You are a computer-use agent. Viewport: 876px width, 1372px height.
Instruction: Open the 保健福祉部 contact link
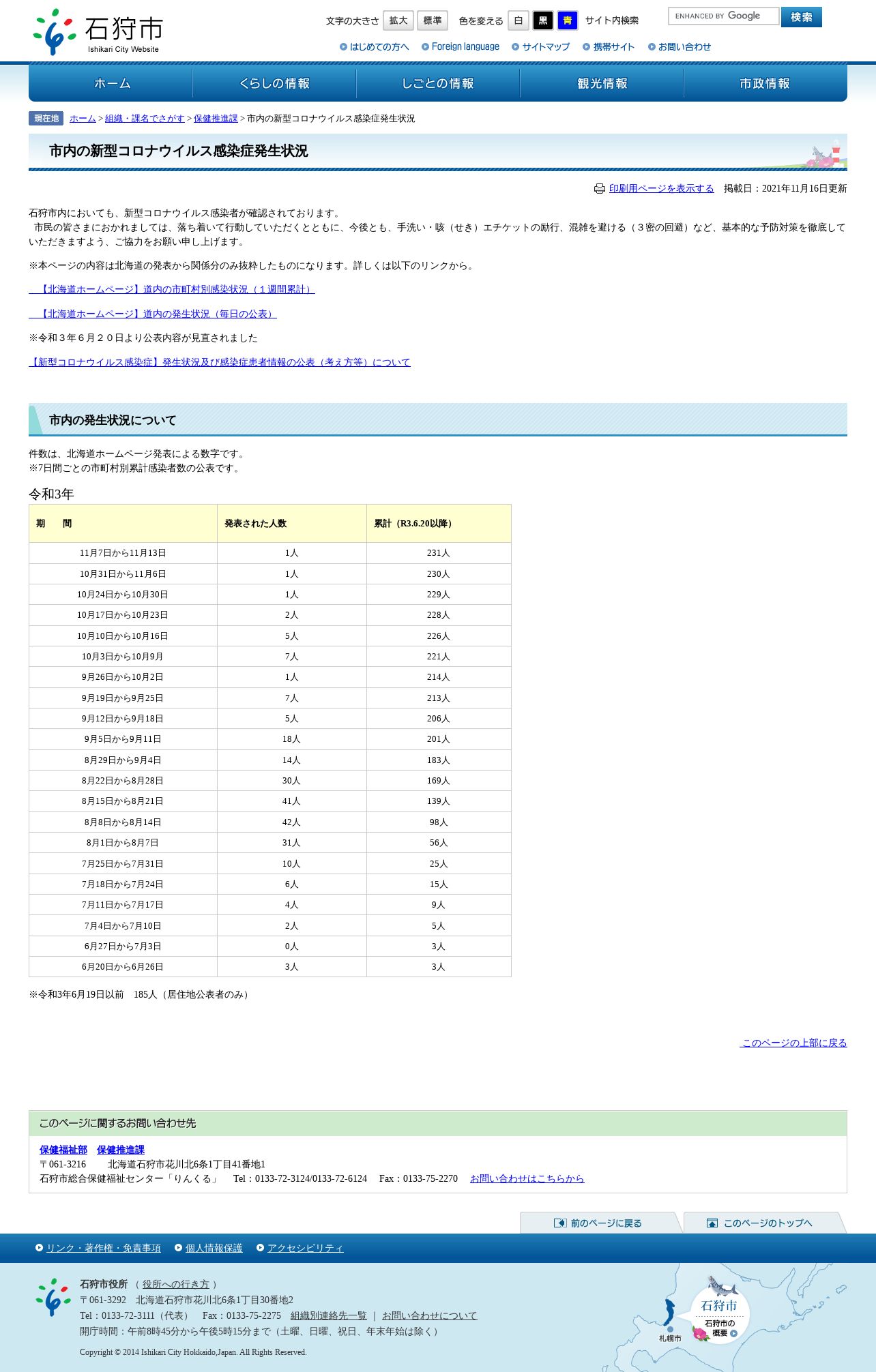(x=63, y=1150)
